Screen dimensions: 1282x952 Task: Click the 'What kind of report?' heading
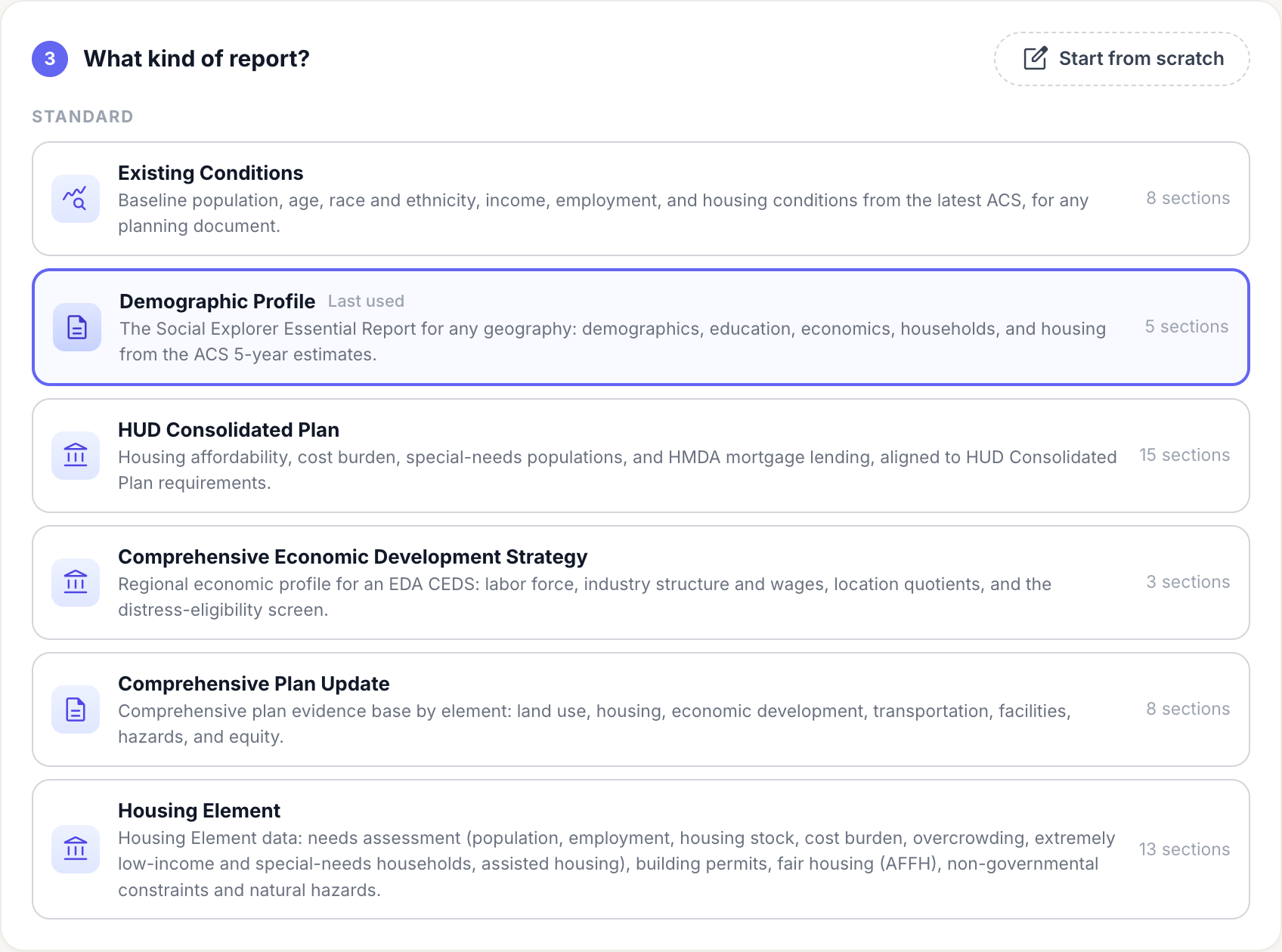click(x=197, y=59)
